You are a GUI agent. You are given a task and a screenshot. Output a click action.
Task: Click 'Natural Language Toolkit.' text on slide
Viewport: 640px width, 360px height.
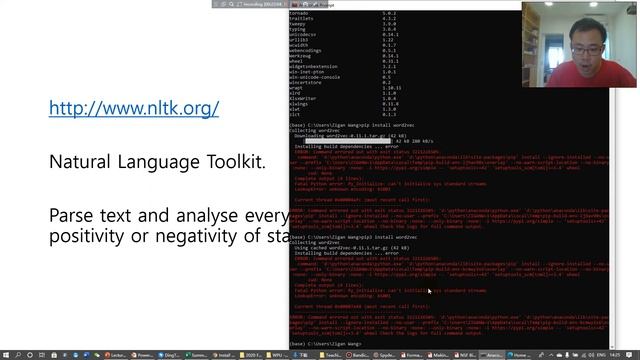tap(158, 162)
